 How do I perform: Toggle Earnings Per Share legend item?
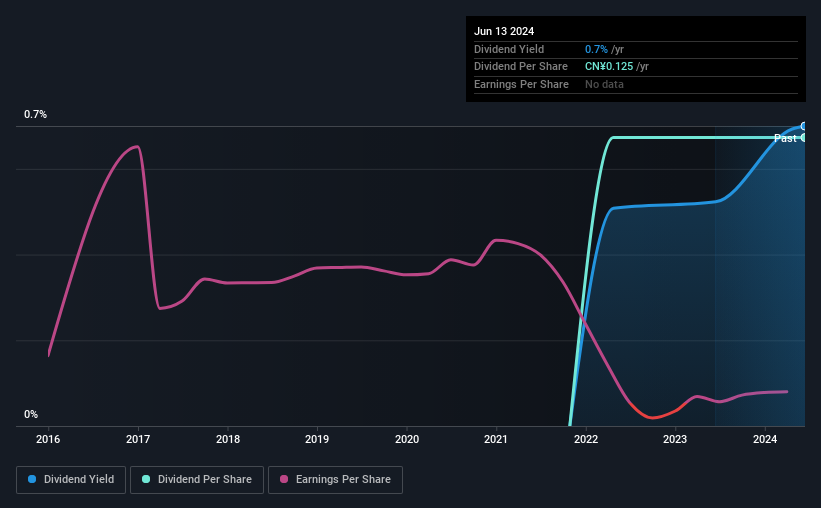click(x=335, y=480)
